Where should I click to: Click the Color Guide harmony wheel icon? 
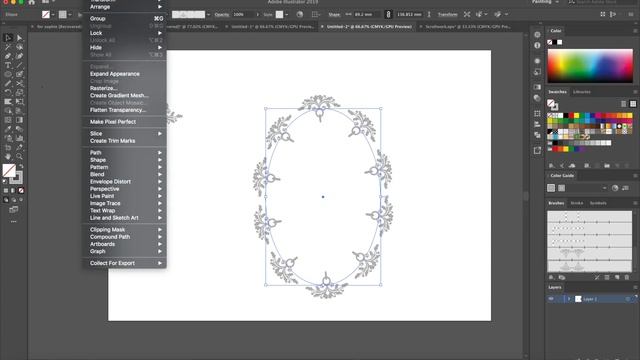click(615, 188)
